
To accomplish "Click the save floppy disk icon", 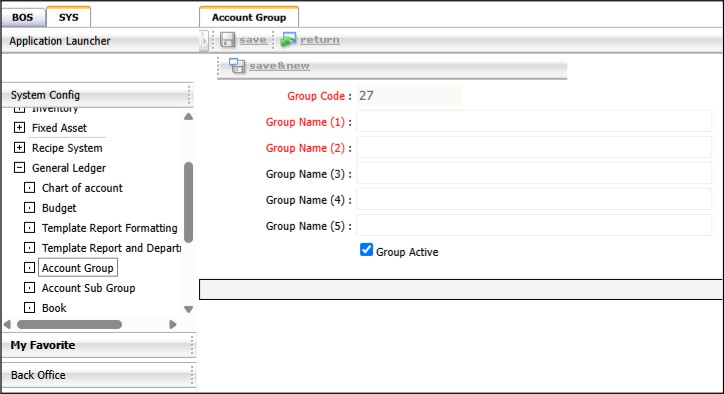I will pos(227,40).
